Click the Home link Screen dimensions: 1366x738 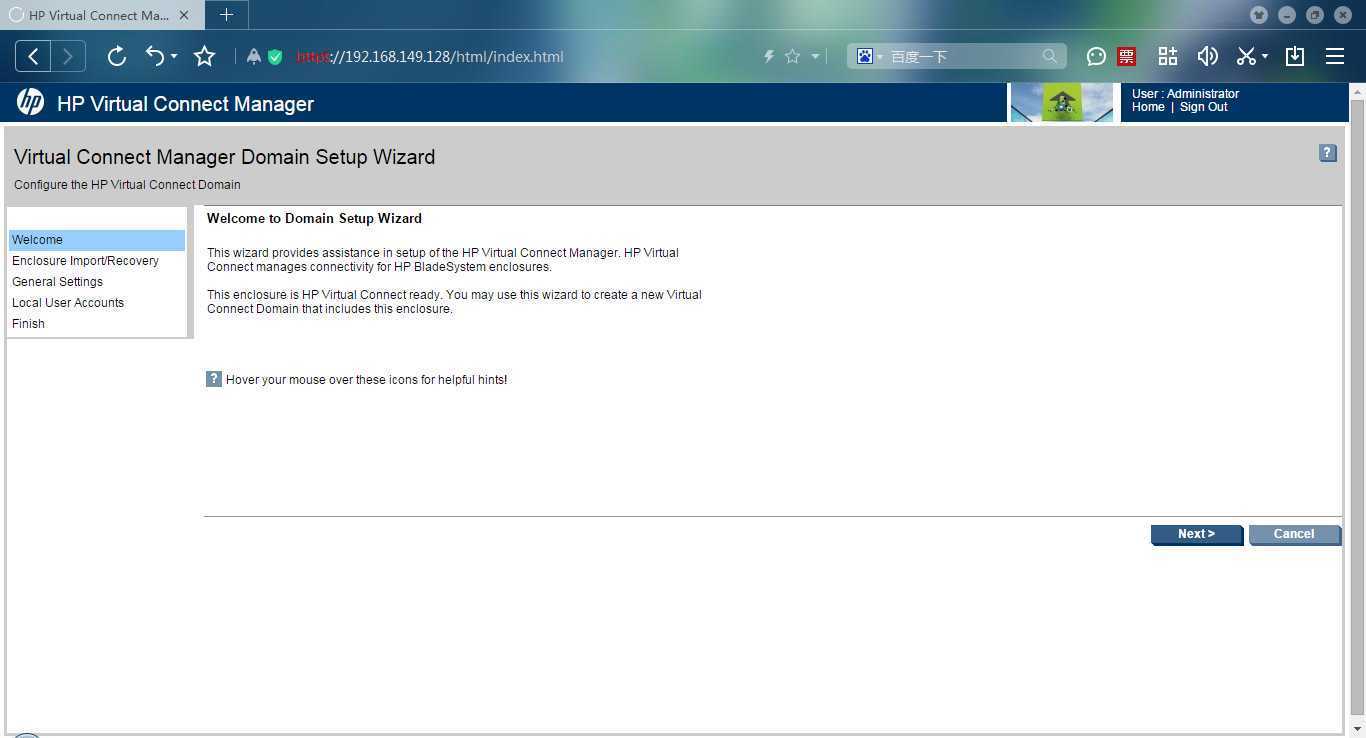point(1148,107)
